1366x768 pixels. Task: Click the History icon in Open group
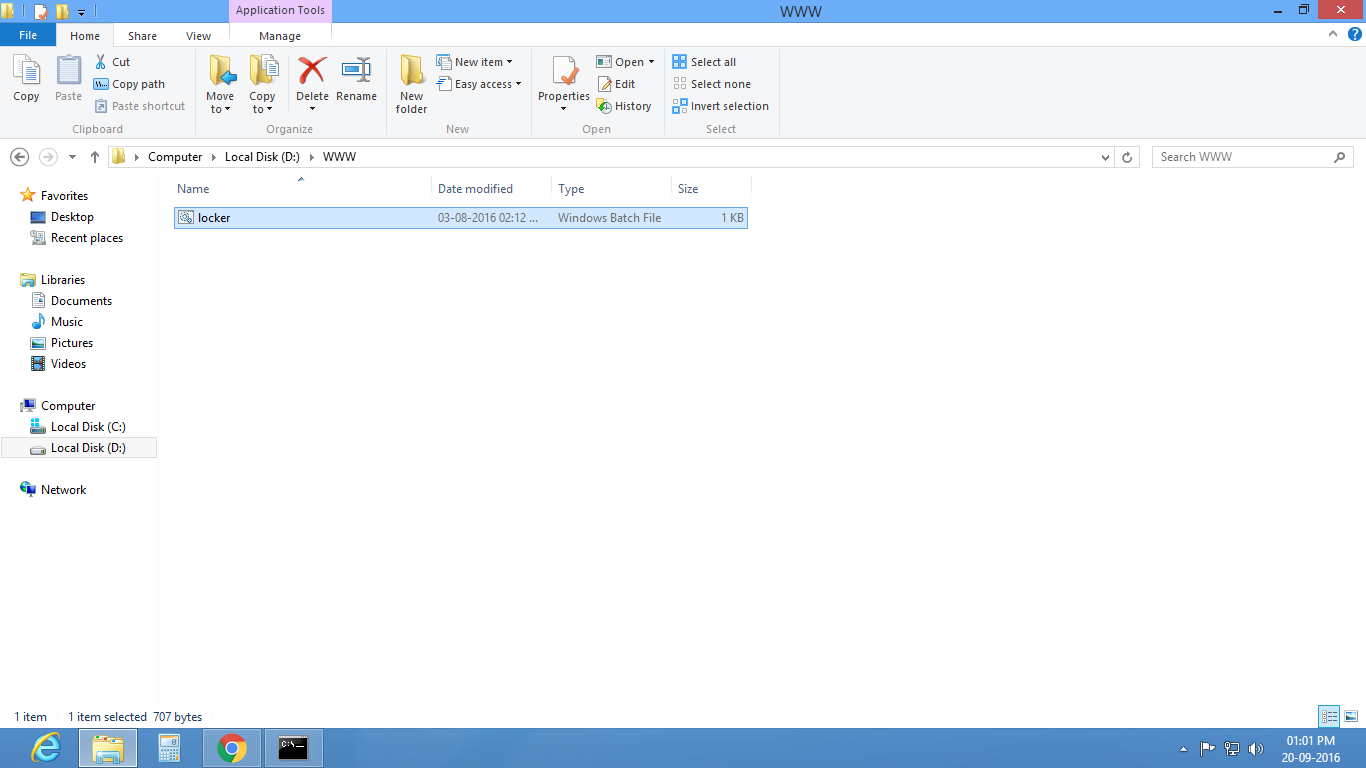click(x=625, y=105)
